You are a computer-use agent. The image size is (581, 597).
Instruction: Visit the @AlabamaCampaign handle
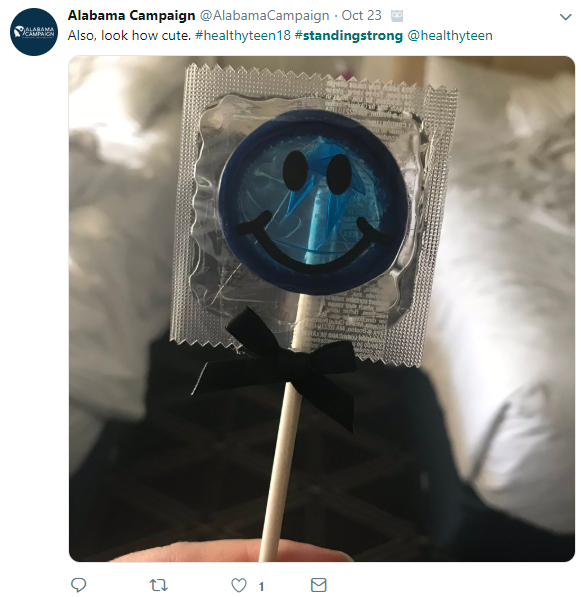pos(264,16)
